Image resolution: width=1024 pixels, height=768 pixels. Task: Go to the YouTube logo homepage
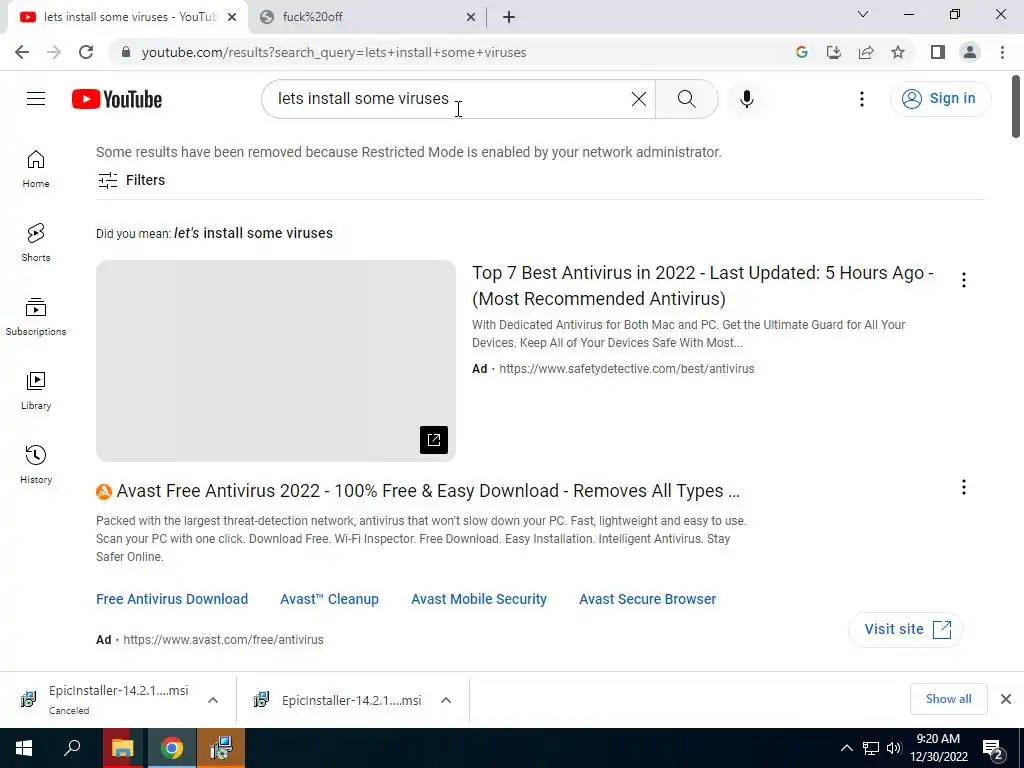pyautogui.click(x=117, y=99)
